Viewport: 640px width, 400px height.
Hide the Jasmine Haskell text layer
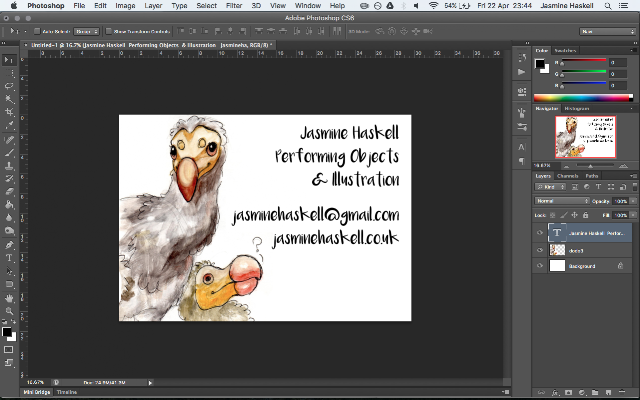click(540, 233)
